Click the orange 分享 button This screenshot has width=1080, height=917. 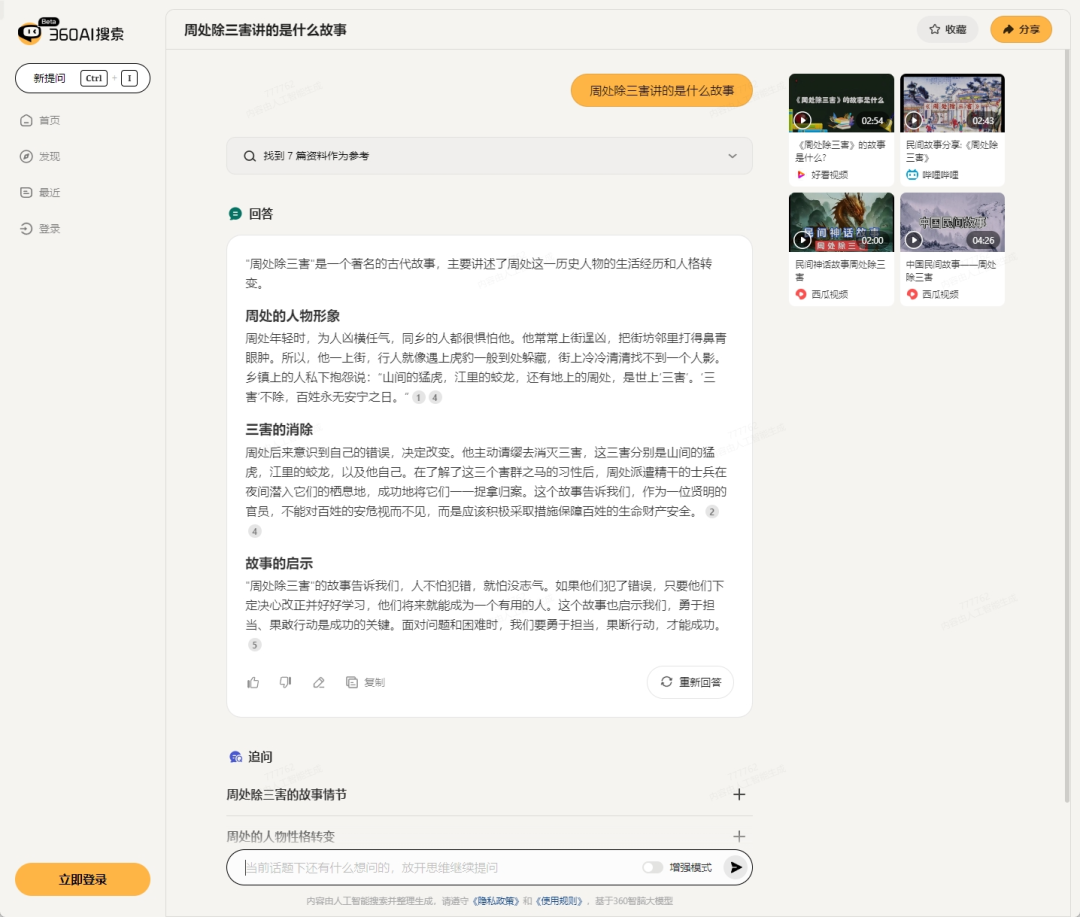click(1021, 30)
